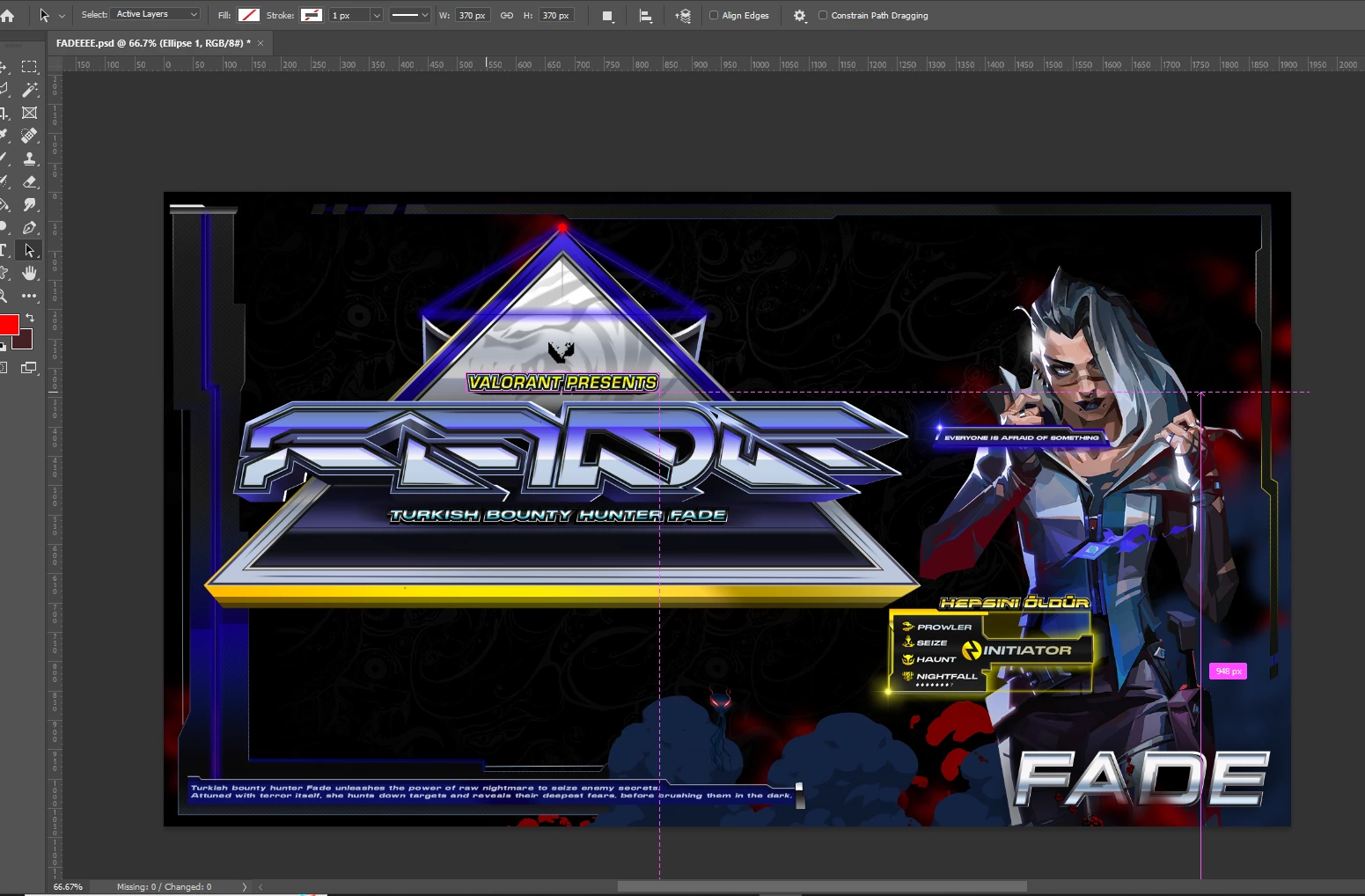The image size is (1365, 896).
Task: Select the Pen tool
Action: pos(29,227)
